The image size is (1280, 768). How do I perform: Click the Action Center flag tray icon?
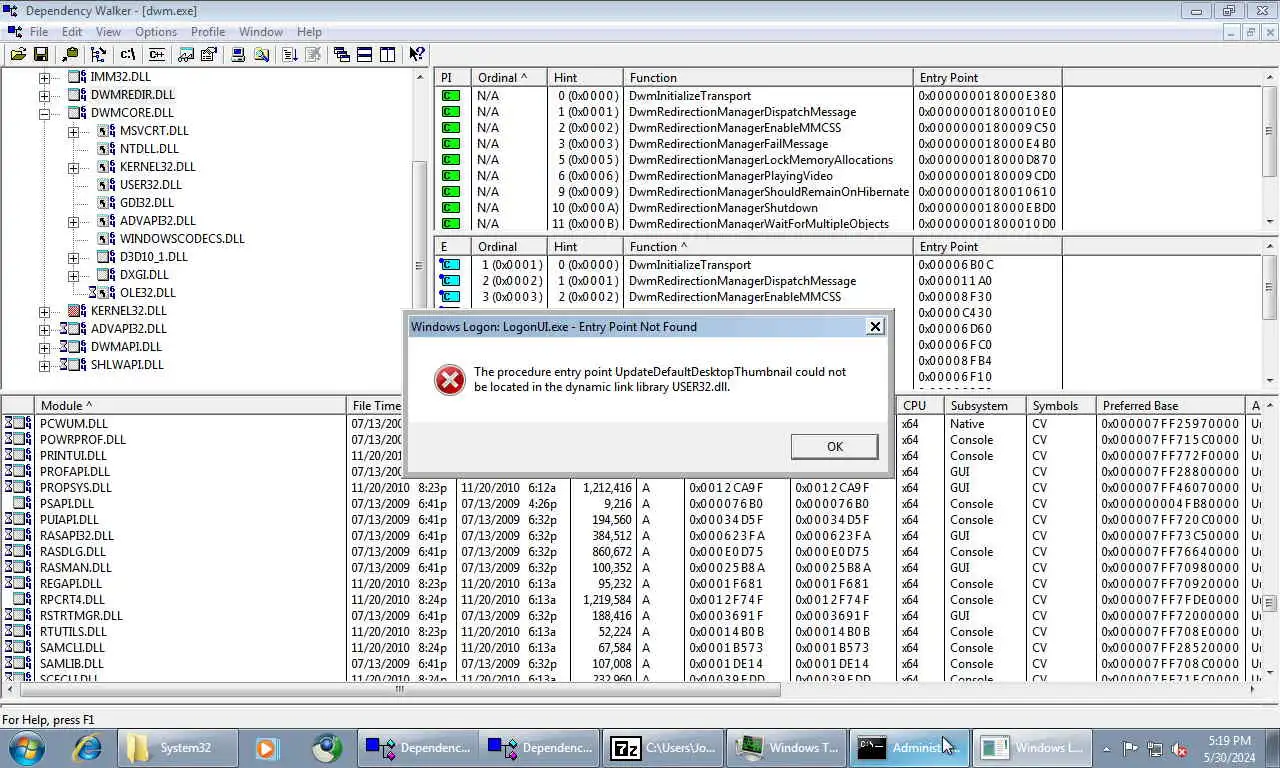click(x=1131, y=748)
